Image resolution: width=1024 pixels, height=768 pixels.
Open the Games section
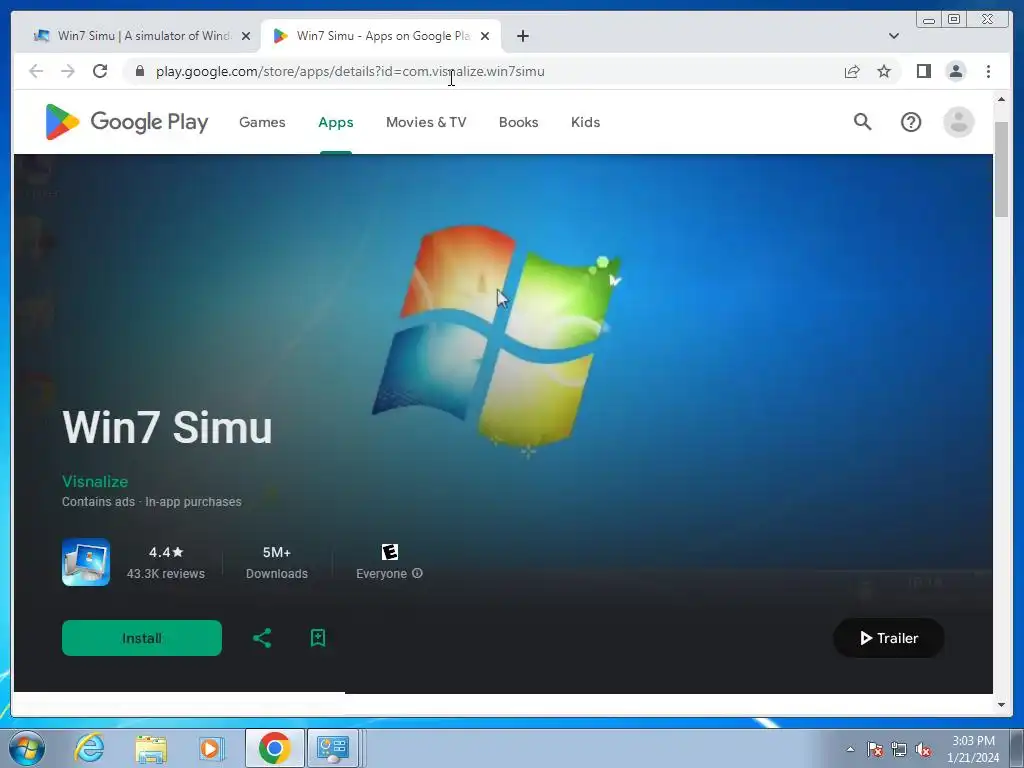(x=262, y=122)
